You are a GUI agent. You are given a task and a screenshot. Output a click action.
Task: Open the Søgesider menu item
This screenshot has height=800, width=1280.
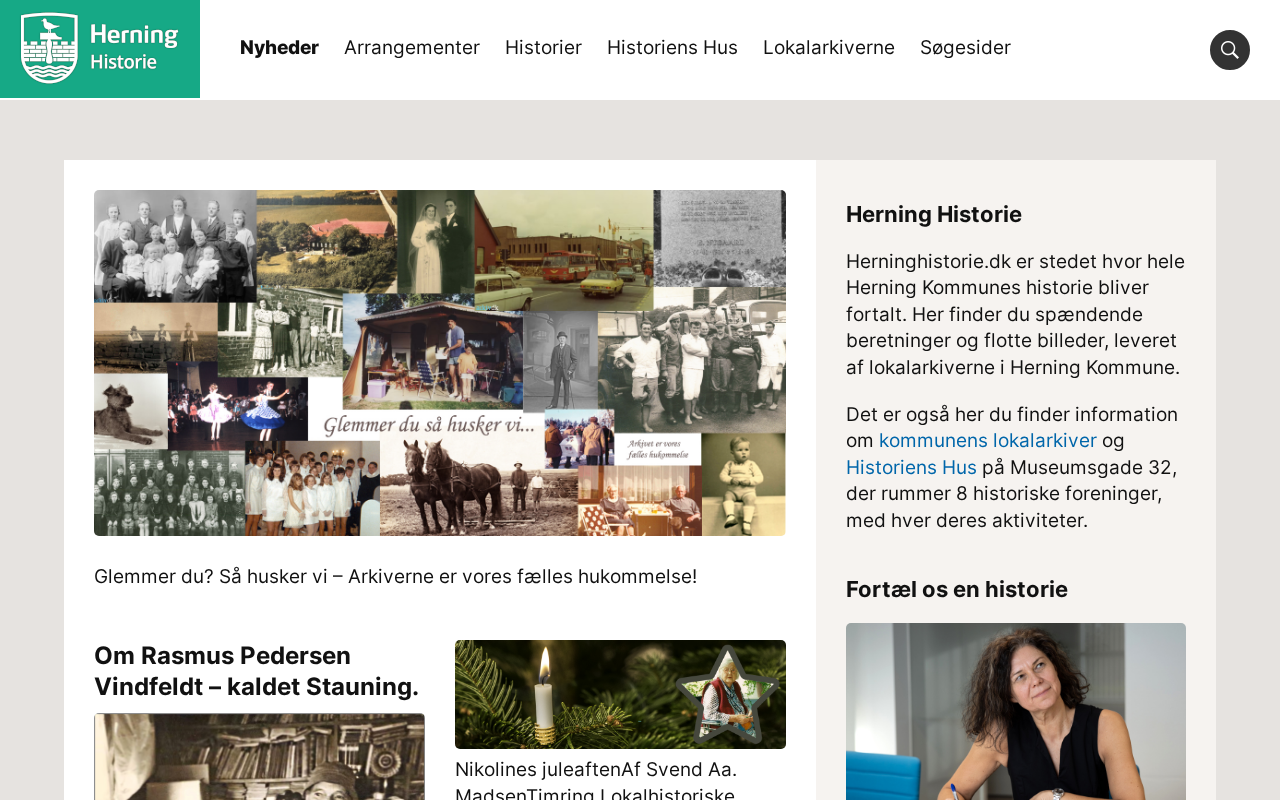(x=965, y=48)
